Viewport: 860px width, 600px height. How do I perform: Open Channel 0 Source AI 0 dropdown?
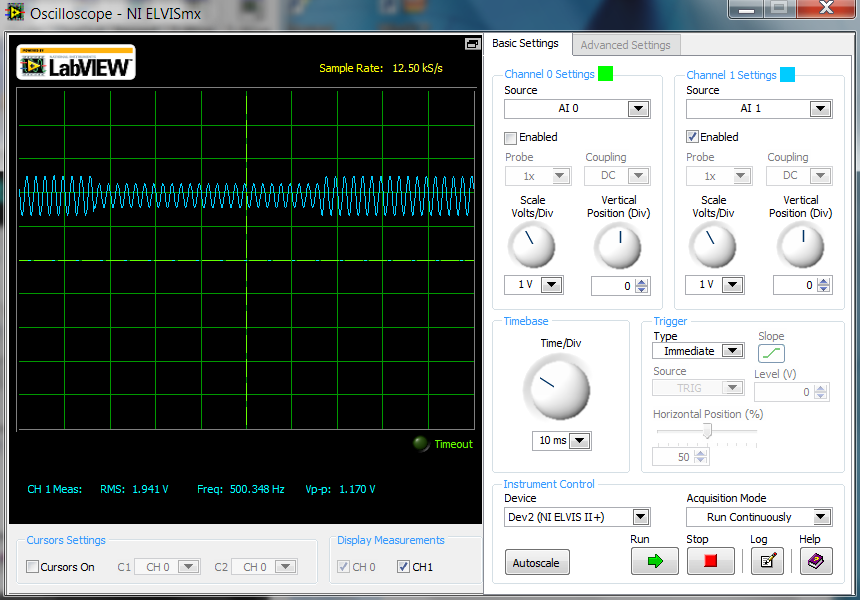tap(638, 109)
